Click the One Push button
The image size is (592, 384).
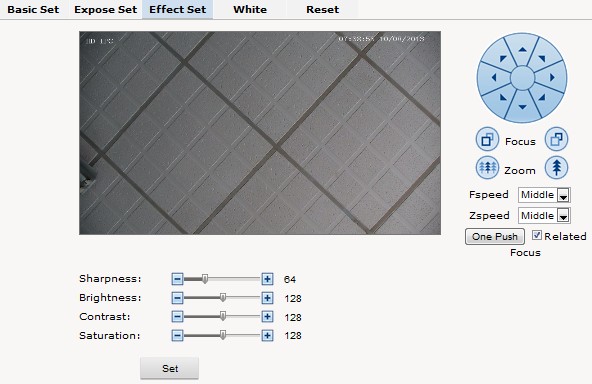(495, 237)
